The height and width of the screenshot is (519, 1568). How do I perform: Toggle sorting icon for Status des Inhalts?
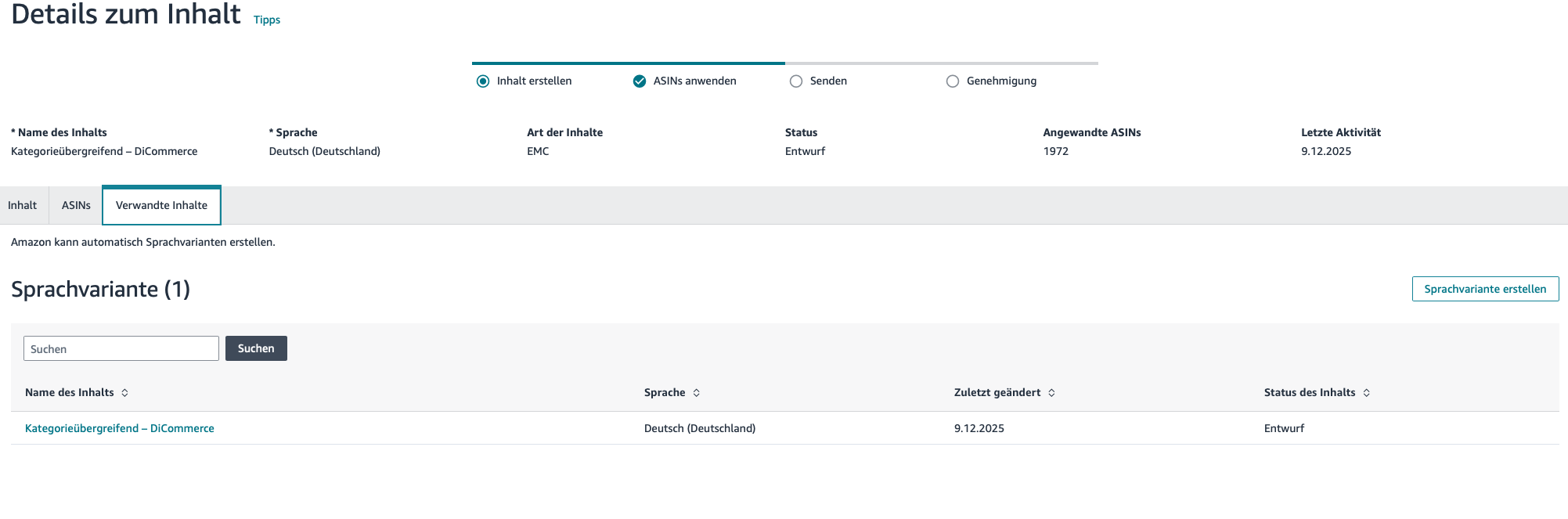point(1366,393)
